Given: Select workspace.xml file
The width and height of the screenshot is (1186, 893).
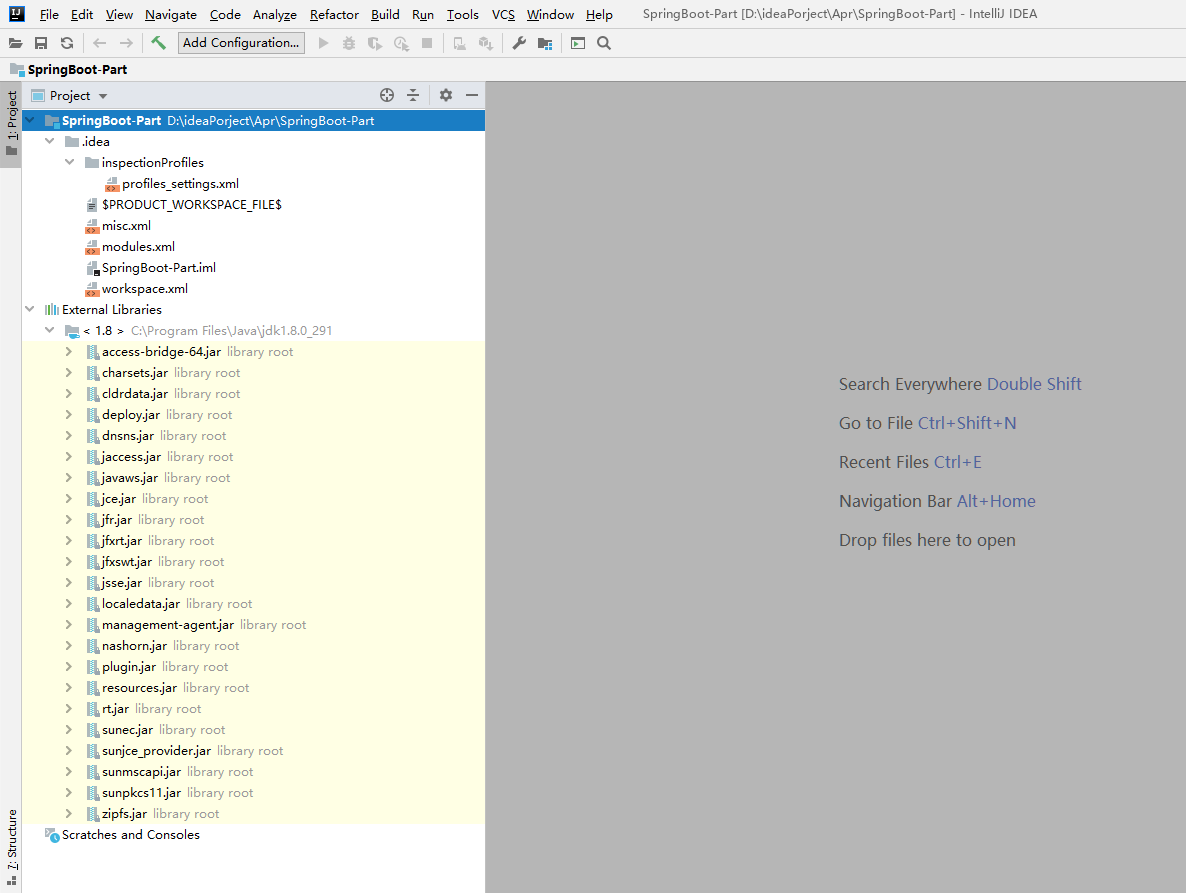Looking at the screenshot, I should [x=144, y=289].
